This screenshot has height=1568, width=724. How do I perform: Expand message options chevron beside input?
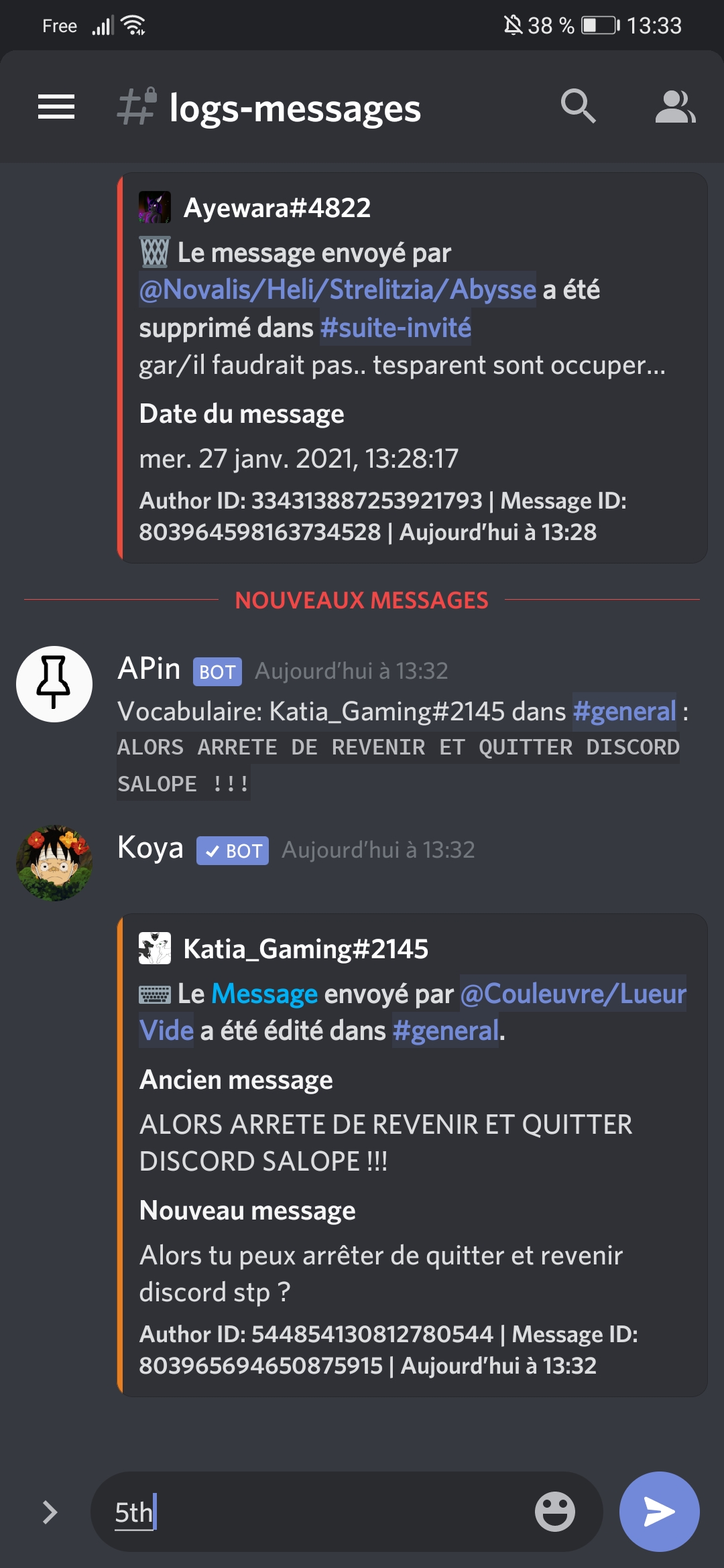click(x=50, y=1512)
